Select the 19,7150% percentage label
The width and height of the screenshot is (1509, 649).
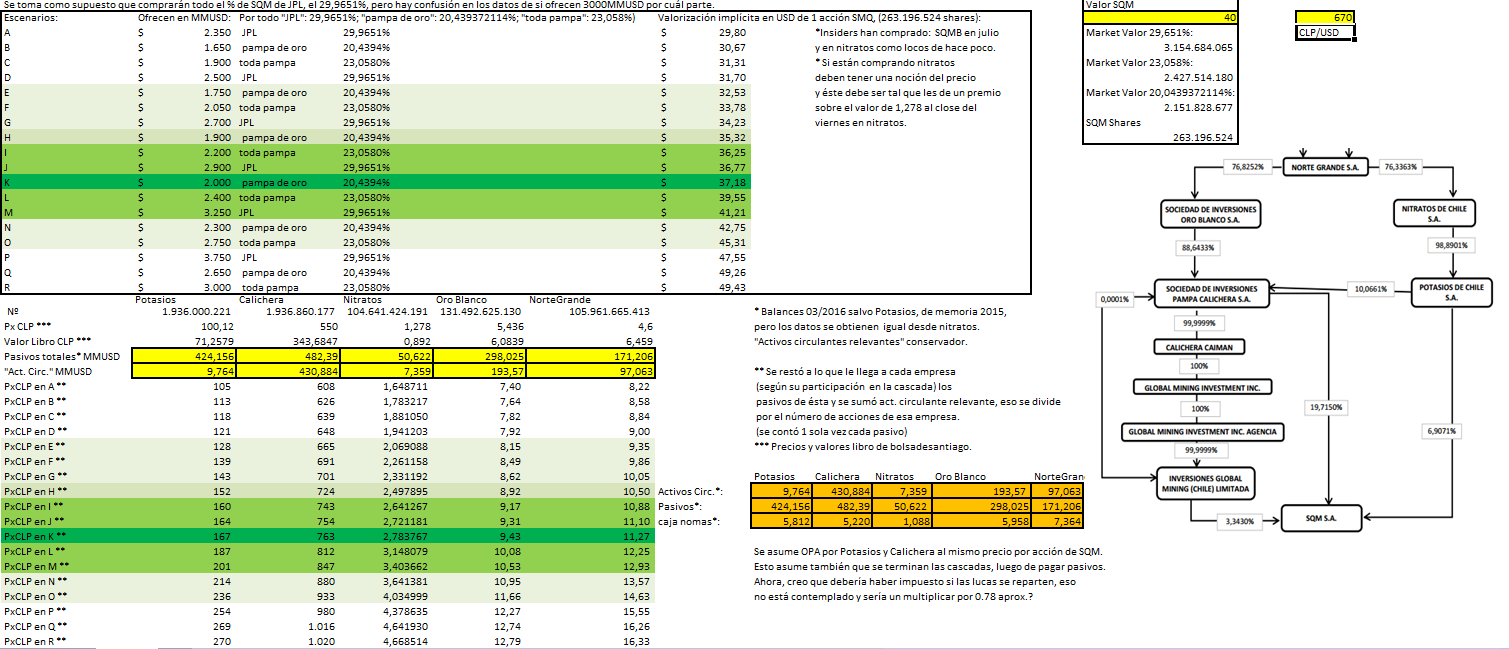pos(1327,407)
